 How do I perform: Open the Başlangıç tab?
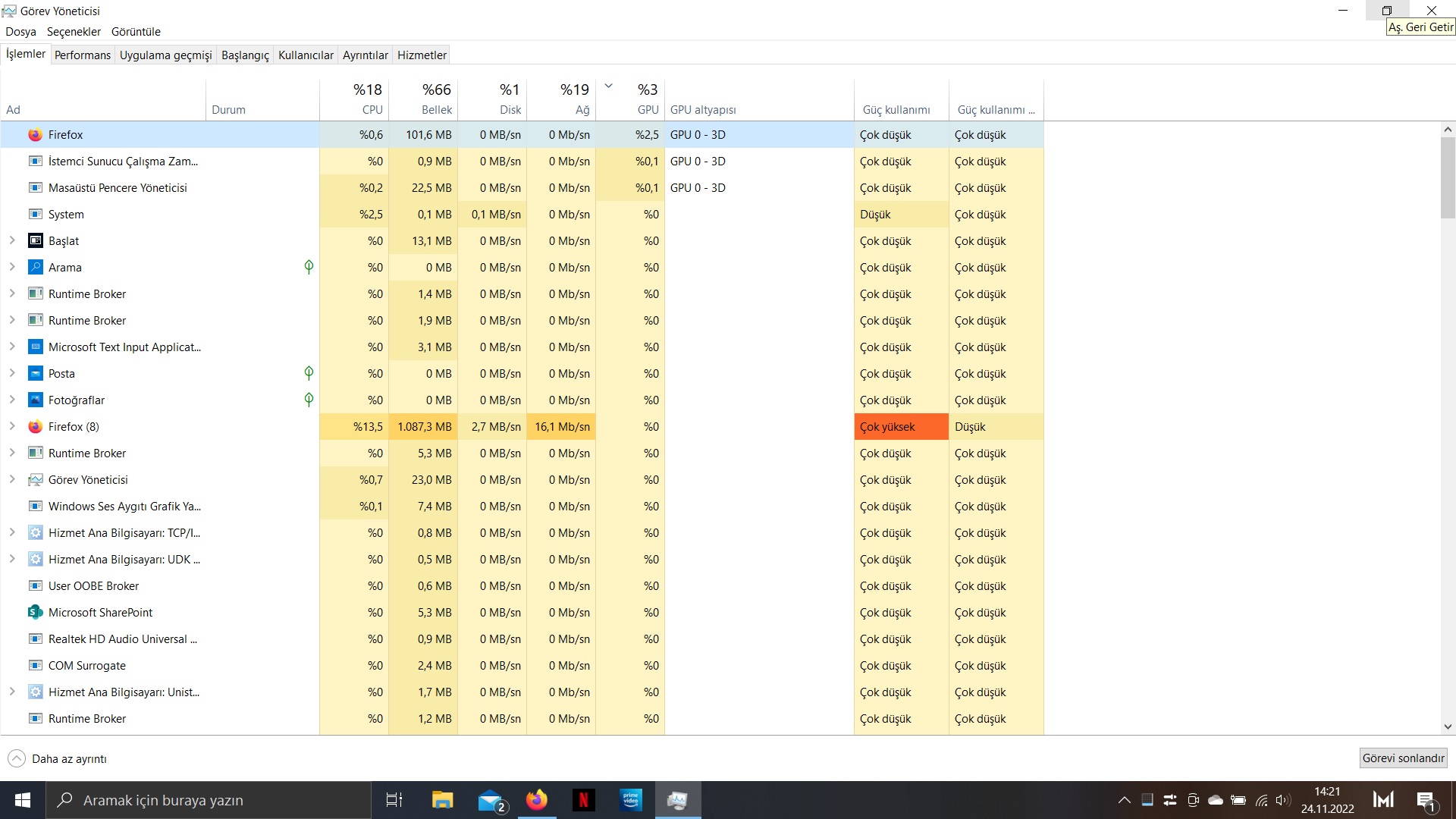245,55
